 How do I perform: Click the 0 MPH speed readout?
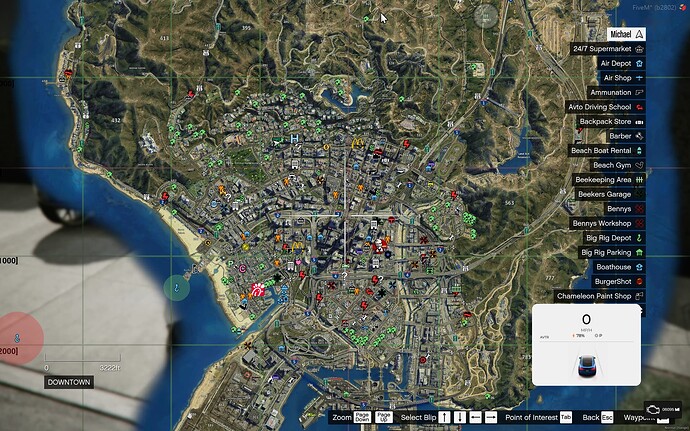(586, 322)
